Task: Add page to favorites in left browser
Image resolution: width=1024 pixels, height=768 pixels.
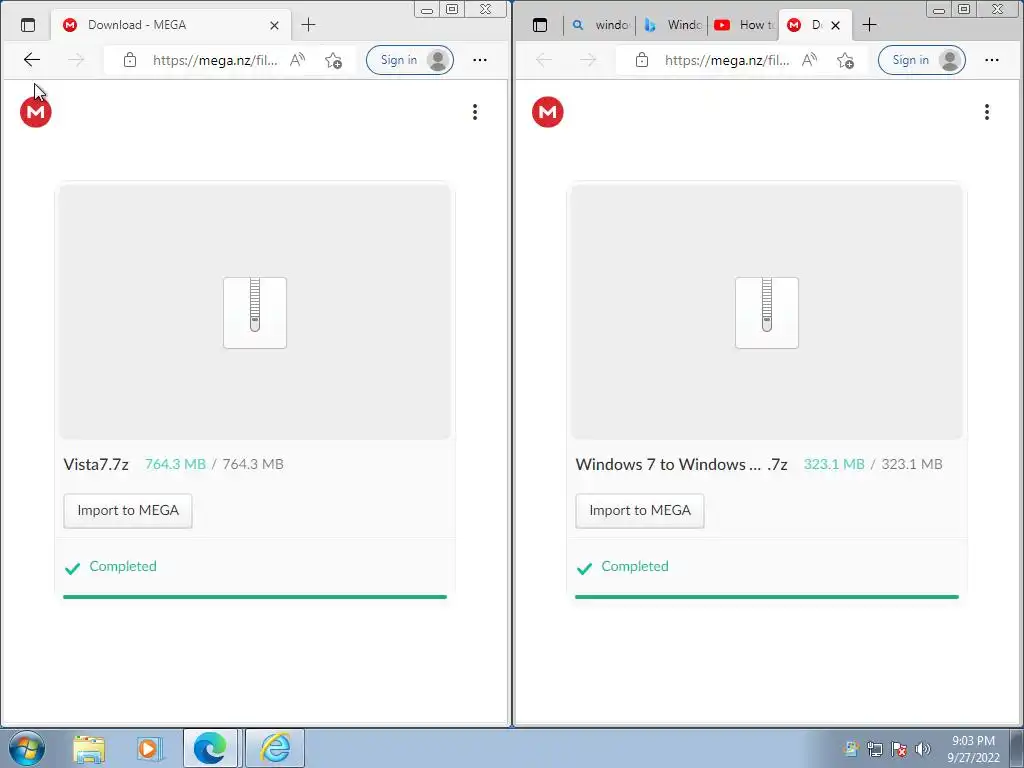Action: (333, 60)
